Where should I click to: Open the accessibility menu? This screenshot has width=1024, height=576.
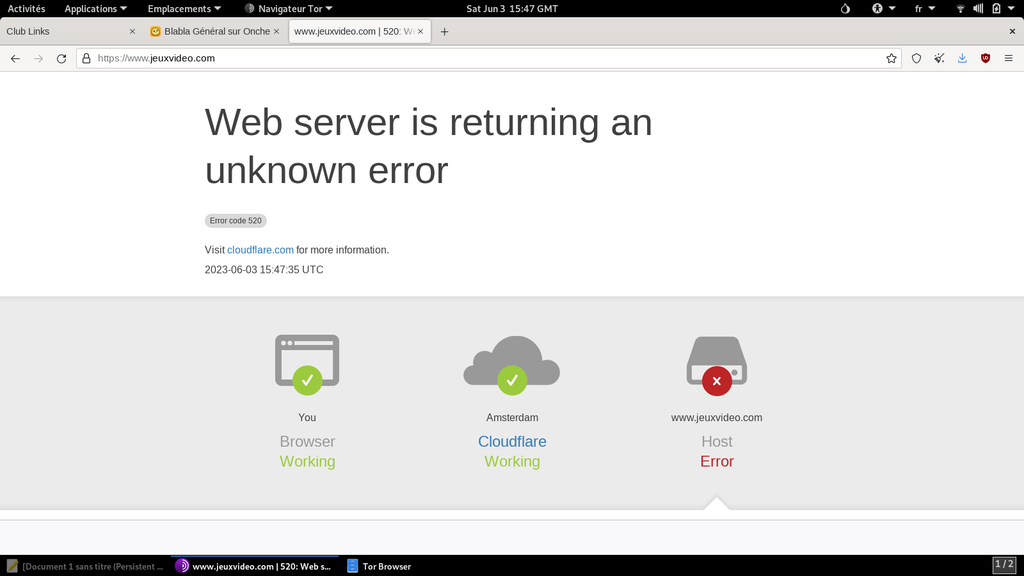883,8
